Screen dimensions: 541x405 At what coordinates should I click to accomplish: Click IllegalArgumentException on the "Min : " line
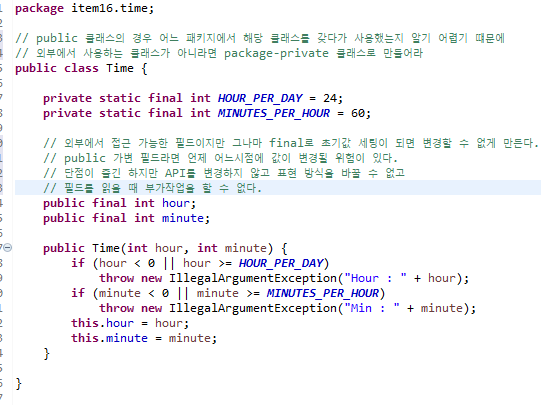(x=253, y=308)
